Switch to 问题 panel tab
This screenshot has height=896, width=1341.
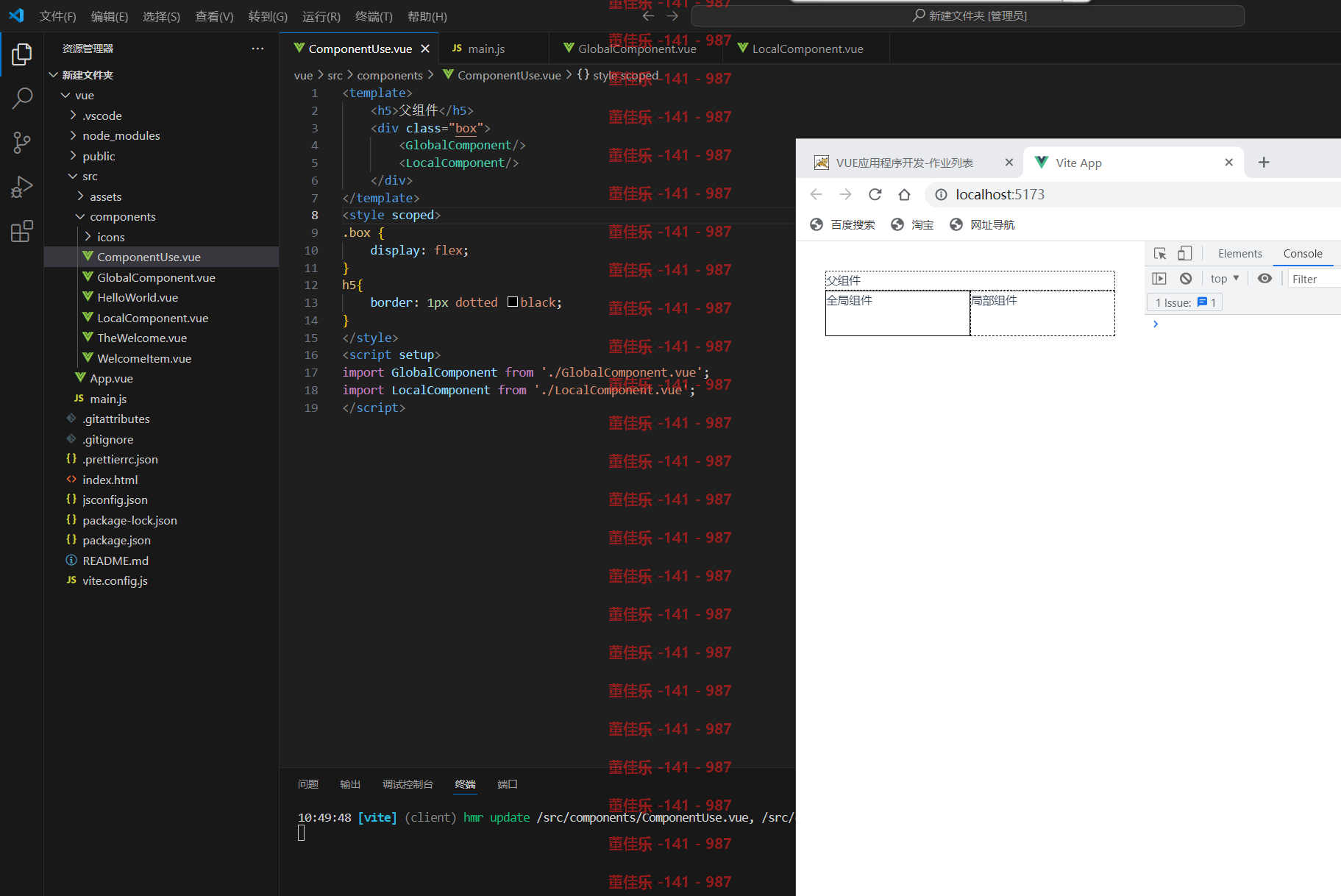(x=308, y=784)
